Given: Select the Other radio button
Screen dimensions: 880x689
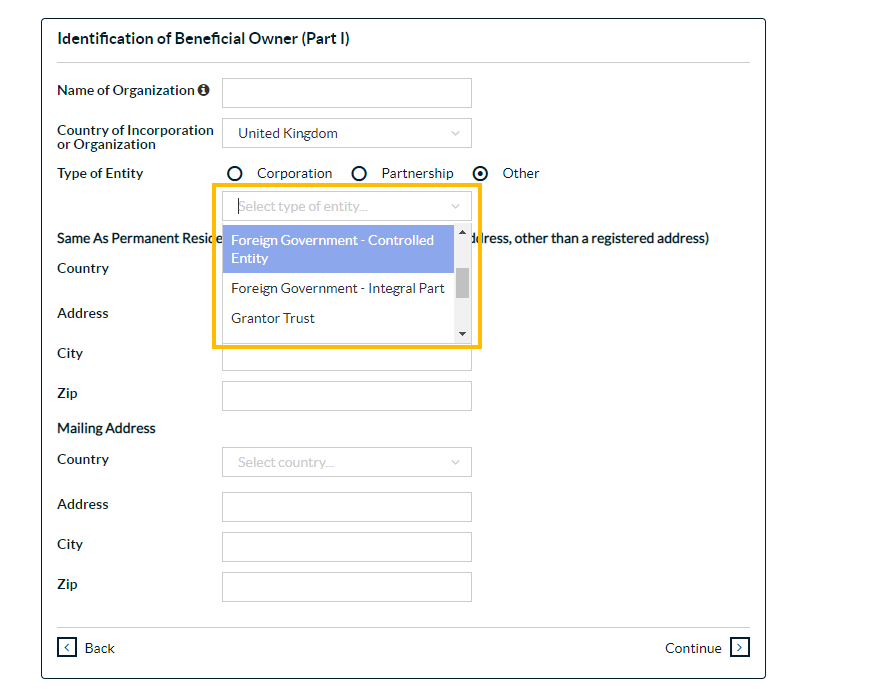Looking at the screenshot, I should tap(481, 174).
